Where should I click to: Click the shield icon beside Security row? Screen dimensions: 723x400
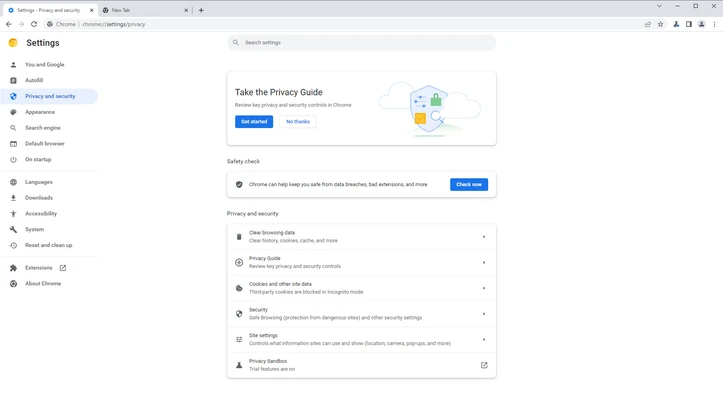239,314
